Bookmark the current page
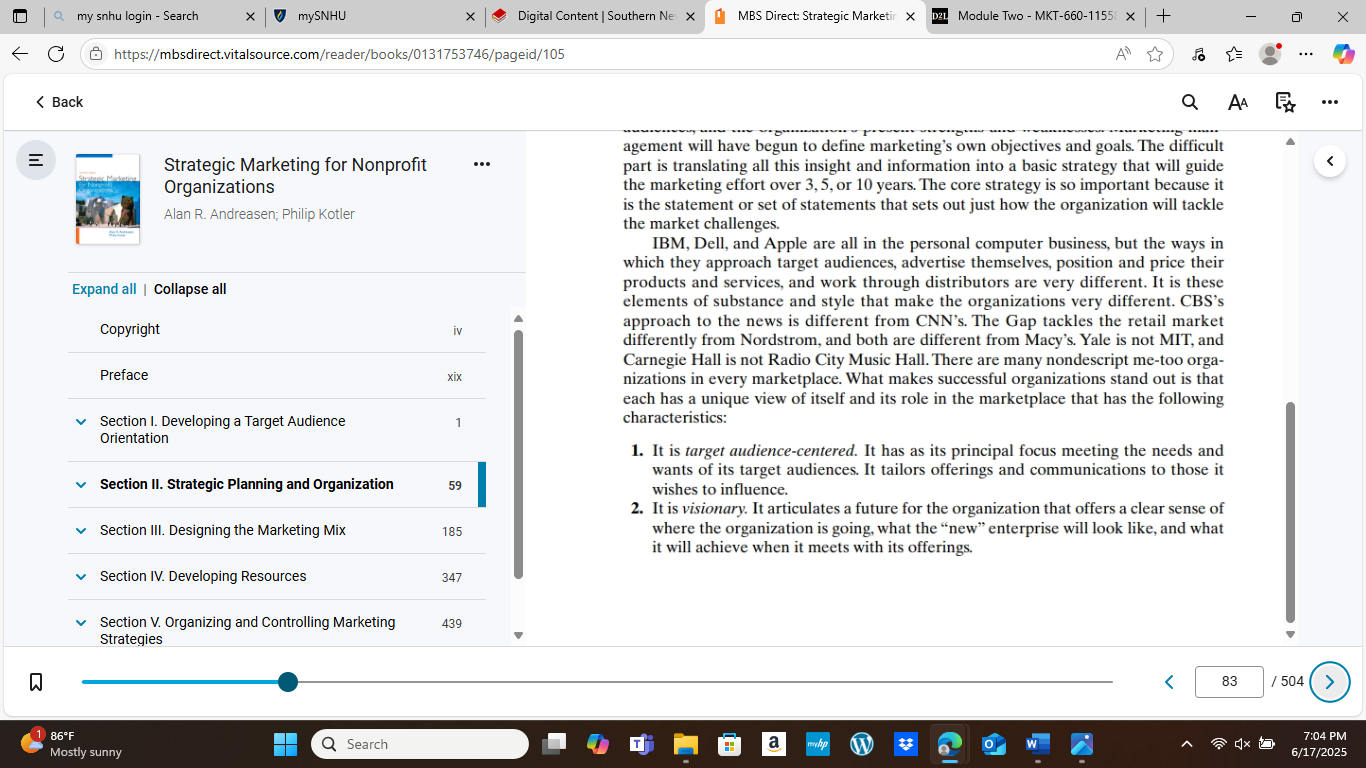The height and width of the screenshot is (768, 1366). [36, 682]
